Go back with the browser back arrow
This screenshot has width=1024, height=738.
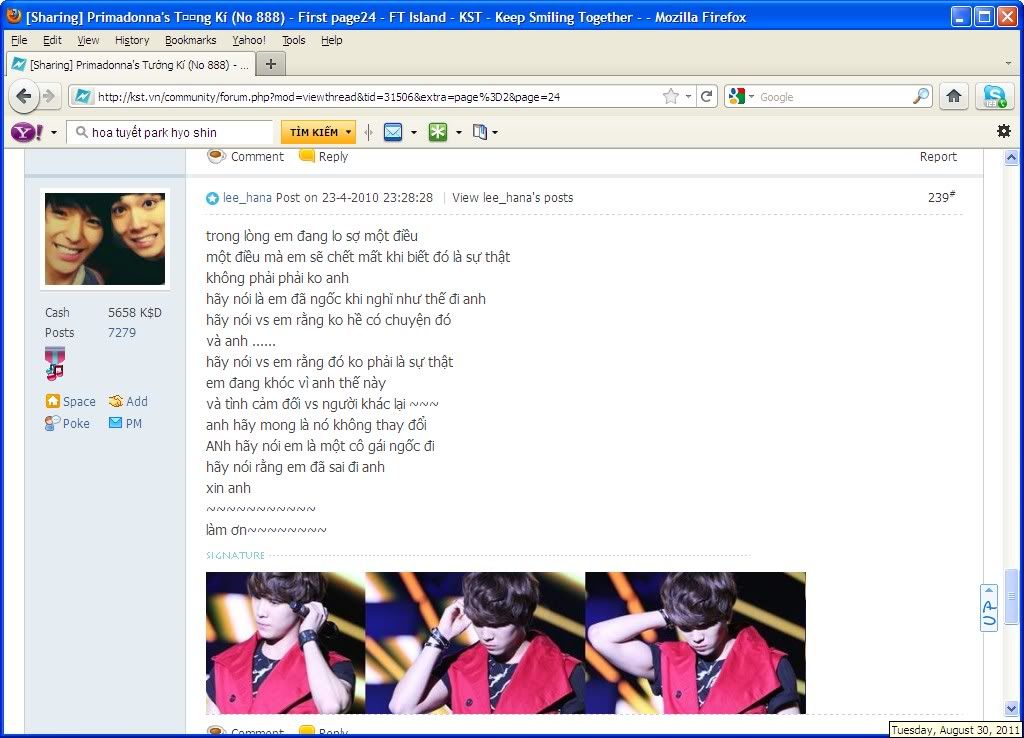click(x=24, y=96)
